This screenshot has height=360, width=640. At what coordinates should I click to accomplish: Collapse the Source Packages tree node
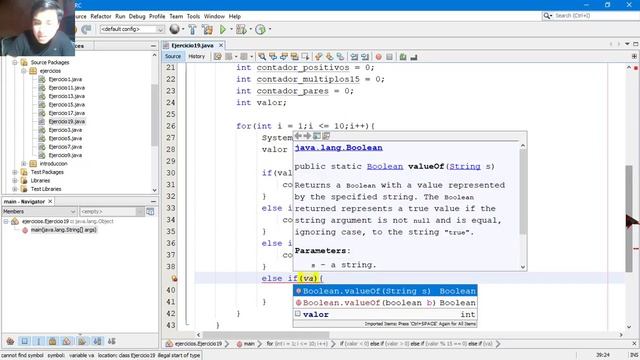coord(15,62)
